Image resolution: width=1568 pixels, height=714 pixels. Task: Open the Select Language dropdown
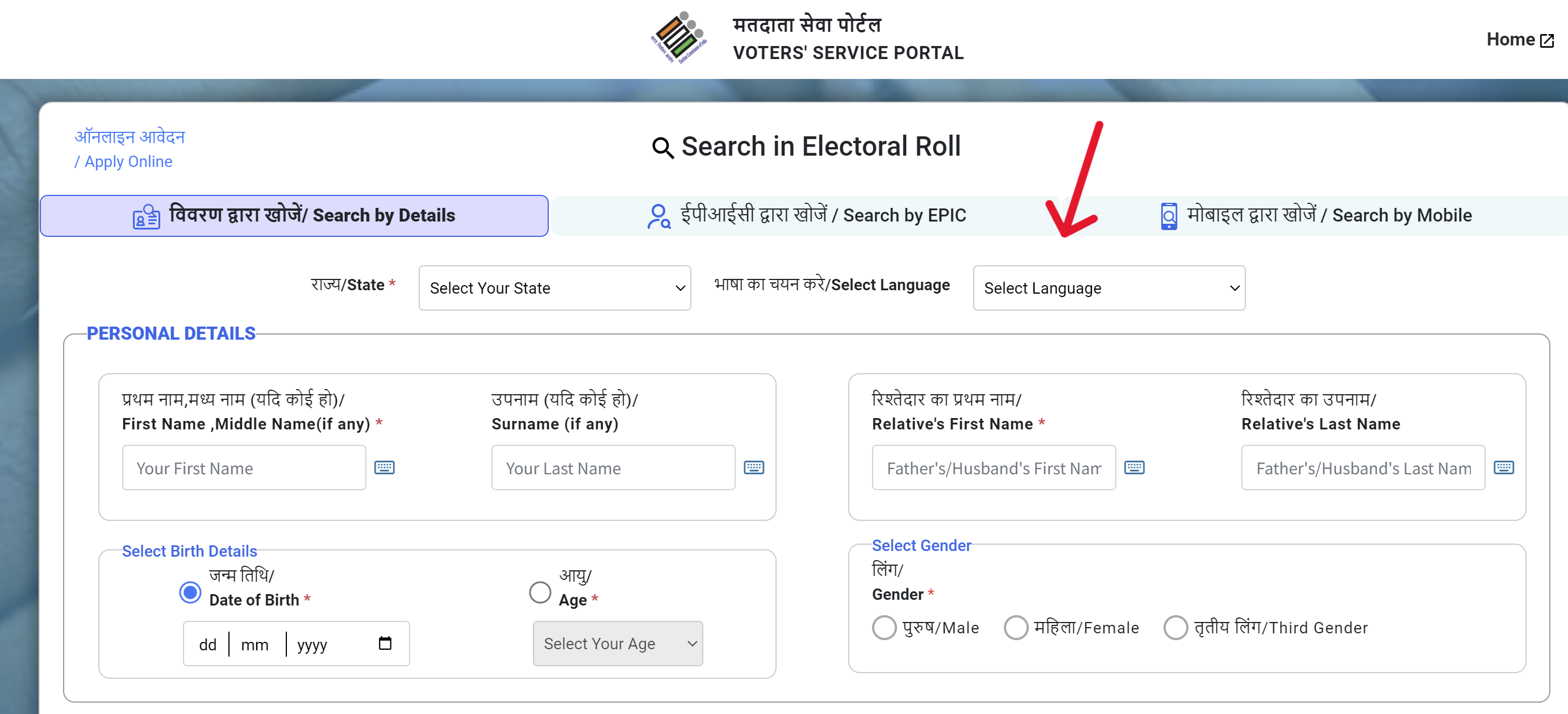coord(1108,288)
